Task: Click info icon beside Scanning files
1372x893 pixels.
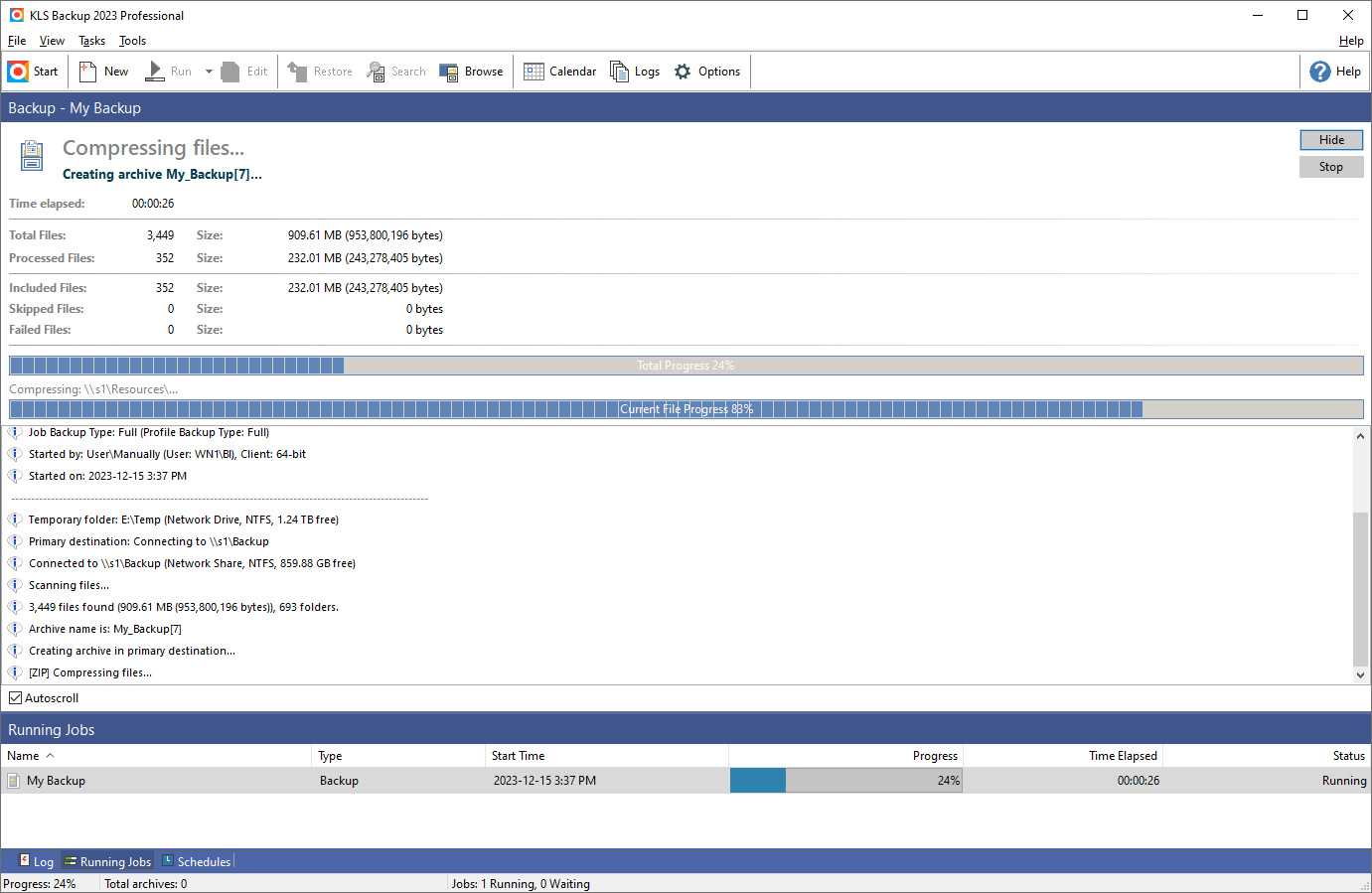Action: click(15, 585)
